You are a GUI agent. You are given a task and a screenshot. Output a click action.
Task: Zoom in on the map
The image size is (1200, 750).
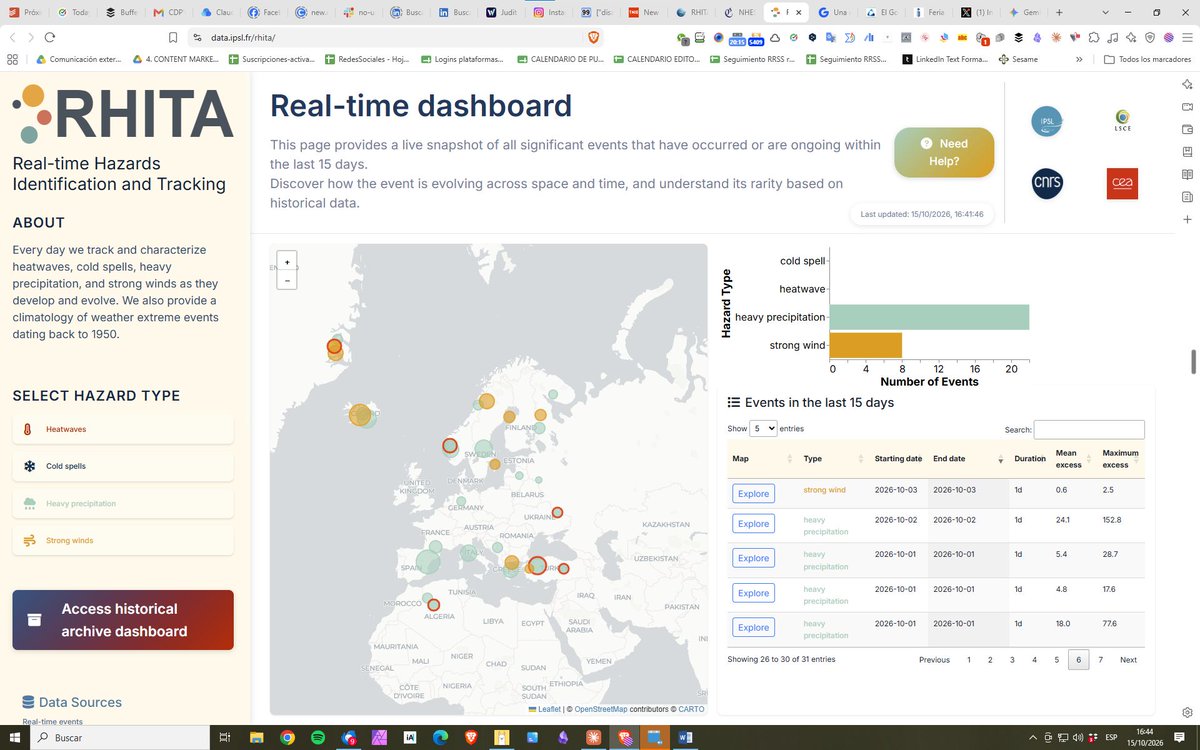287,262
